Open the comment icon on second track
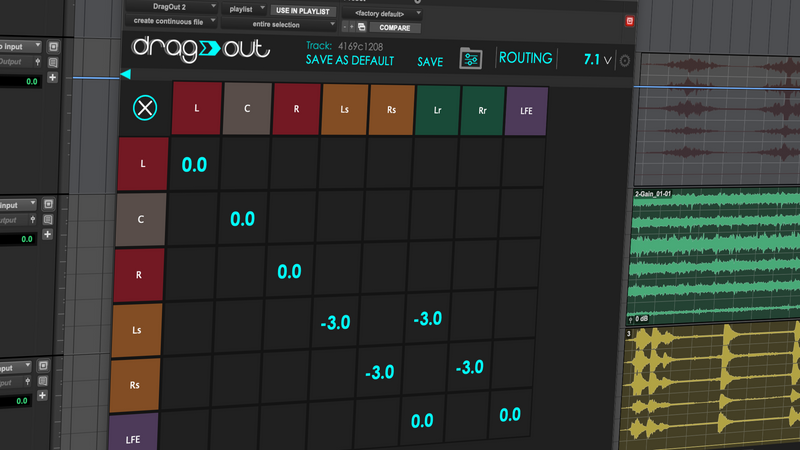The image size is (800, 450). [48, 219]
